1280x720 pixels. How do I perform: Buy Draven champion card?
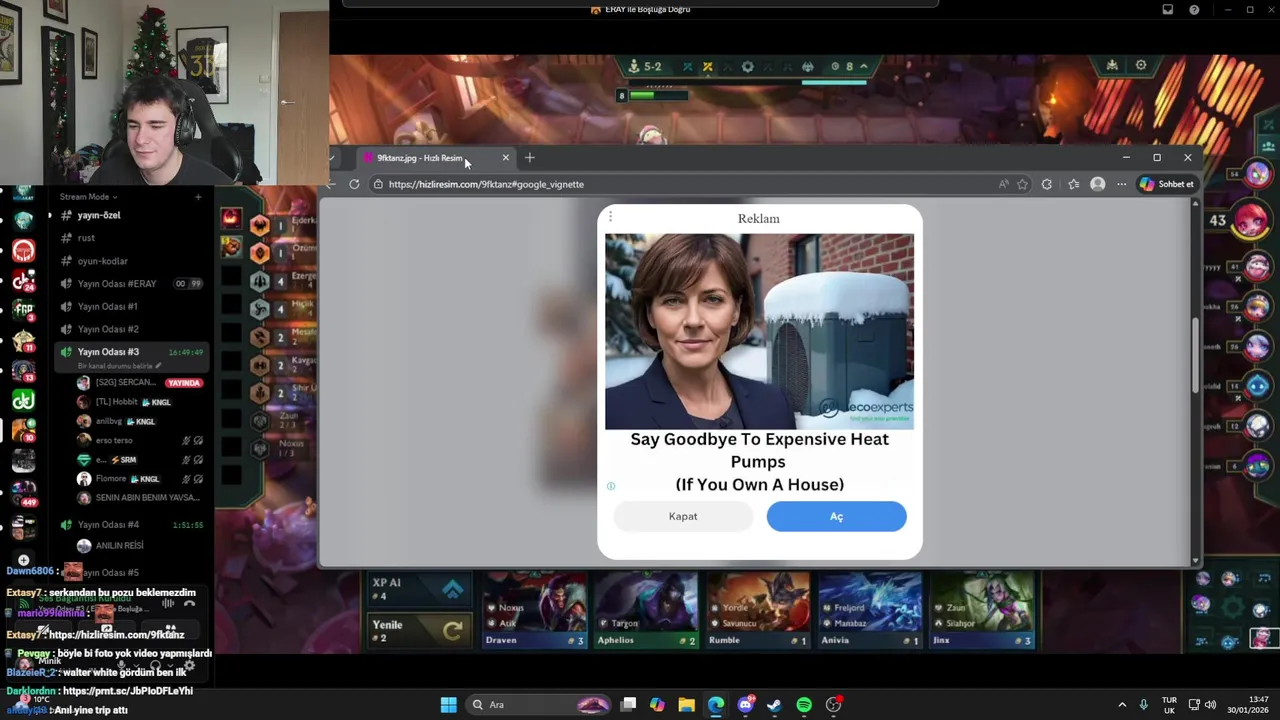[534, 609]
